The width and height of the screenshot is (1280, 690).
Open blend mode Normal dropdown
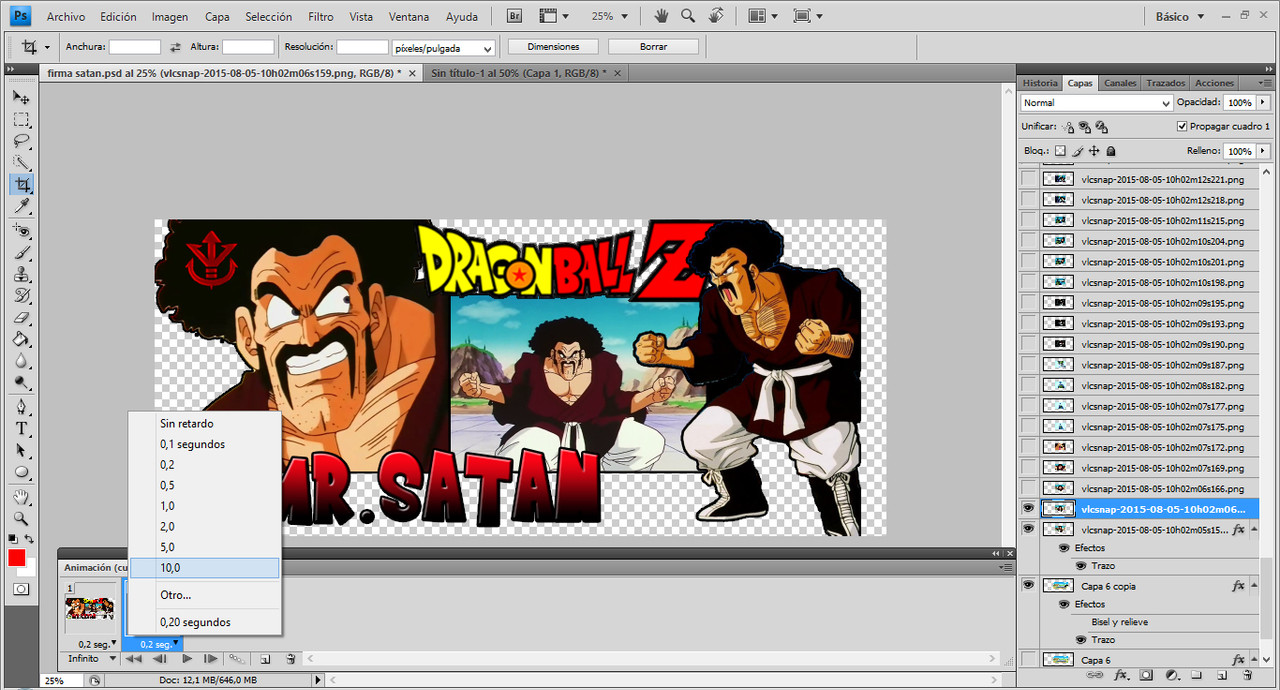pyautogui.click(x=1097, y=103)
